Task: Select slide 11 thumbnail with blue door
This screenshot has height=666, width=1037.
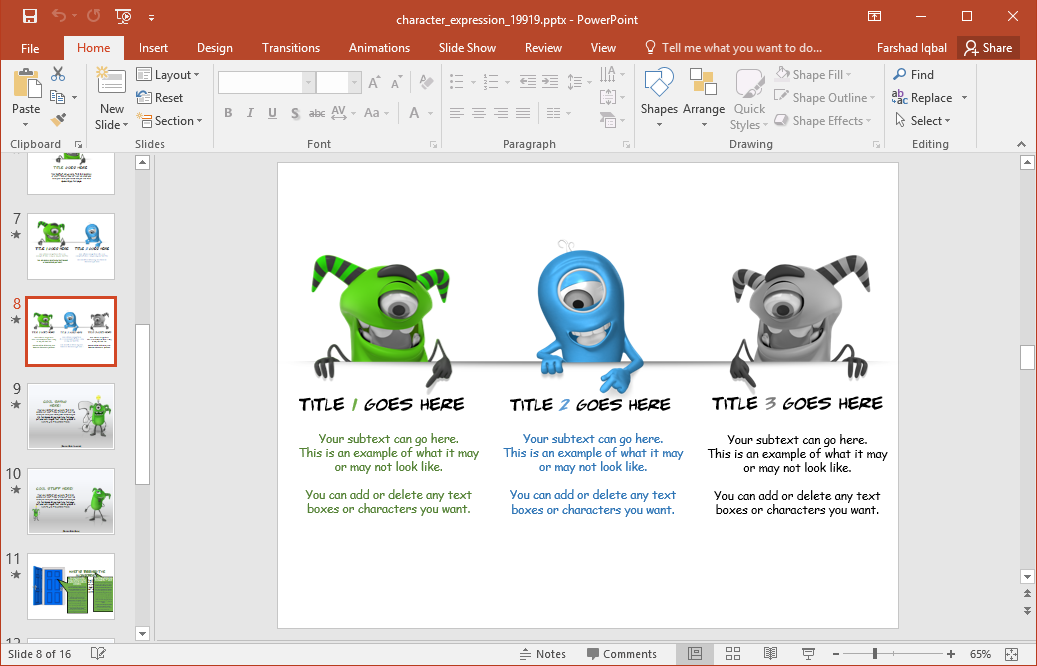Action: [71, 586]
